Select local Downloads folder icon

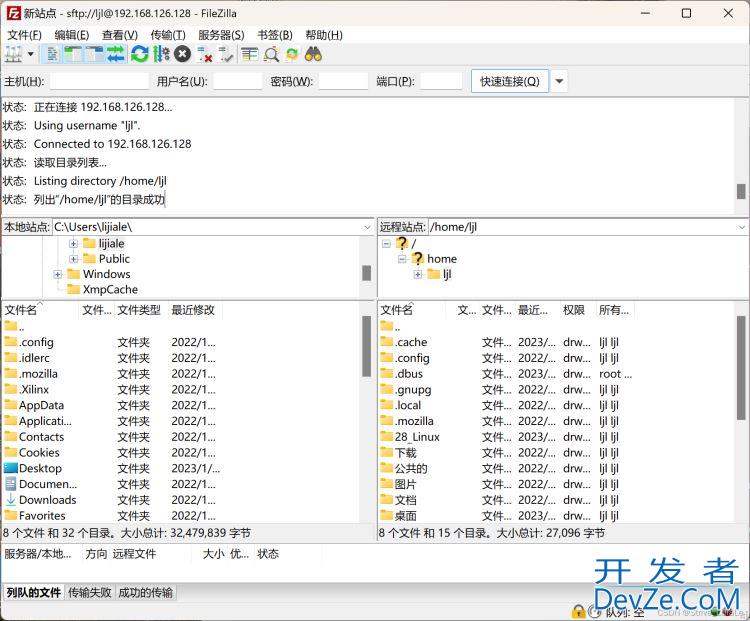pyautogui.click(x=11, y=499)
